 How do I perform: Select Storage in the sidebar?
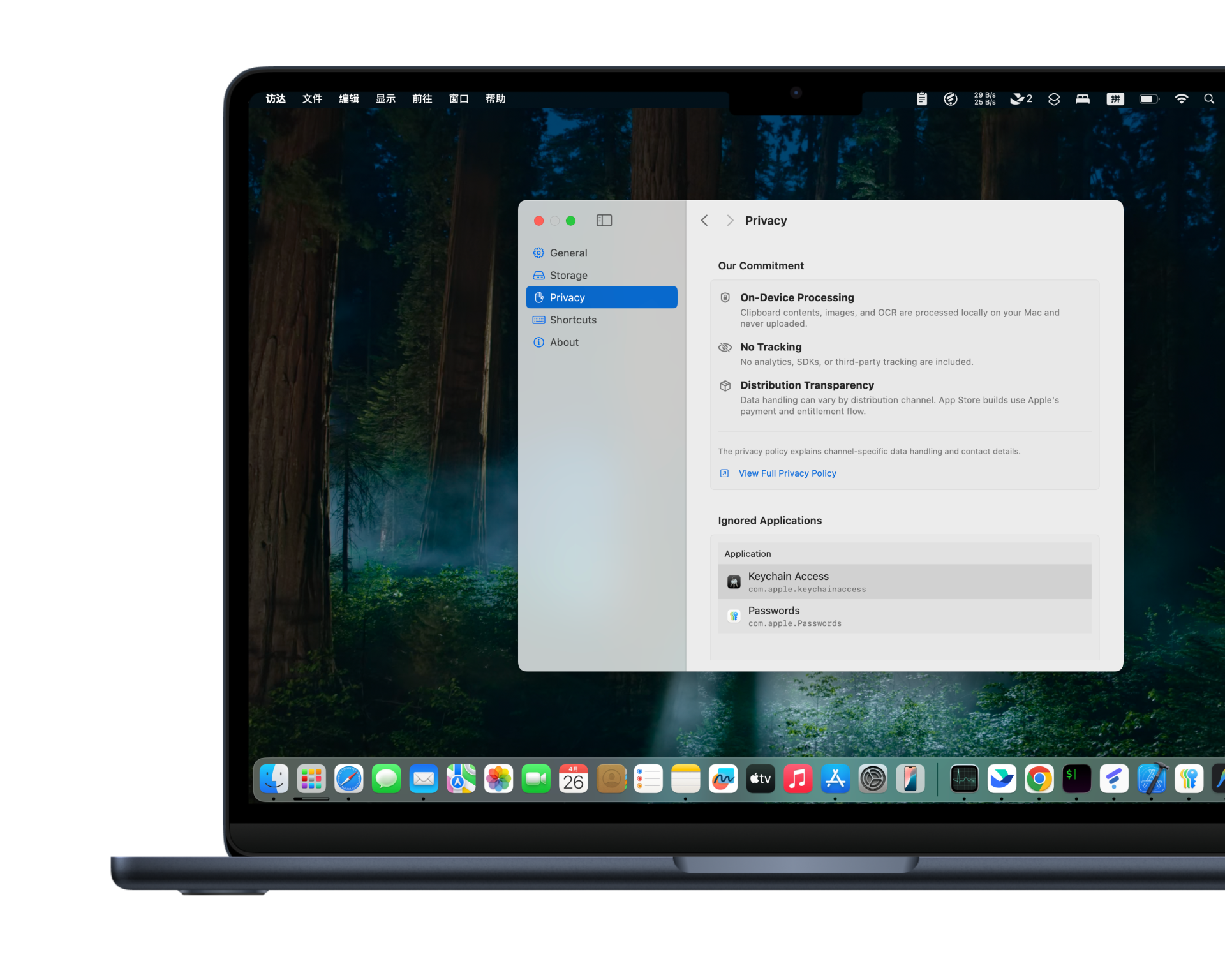568,275
